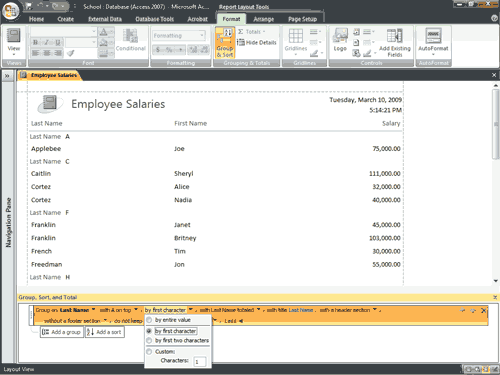This screenshot has height=375, width=500.
Task: Open Conditional formatting
Action: coord(131,41)
